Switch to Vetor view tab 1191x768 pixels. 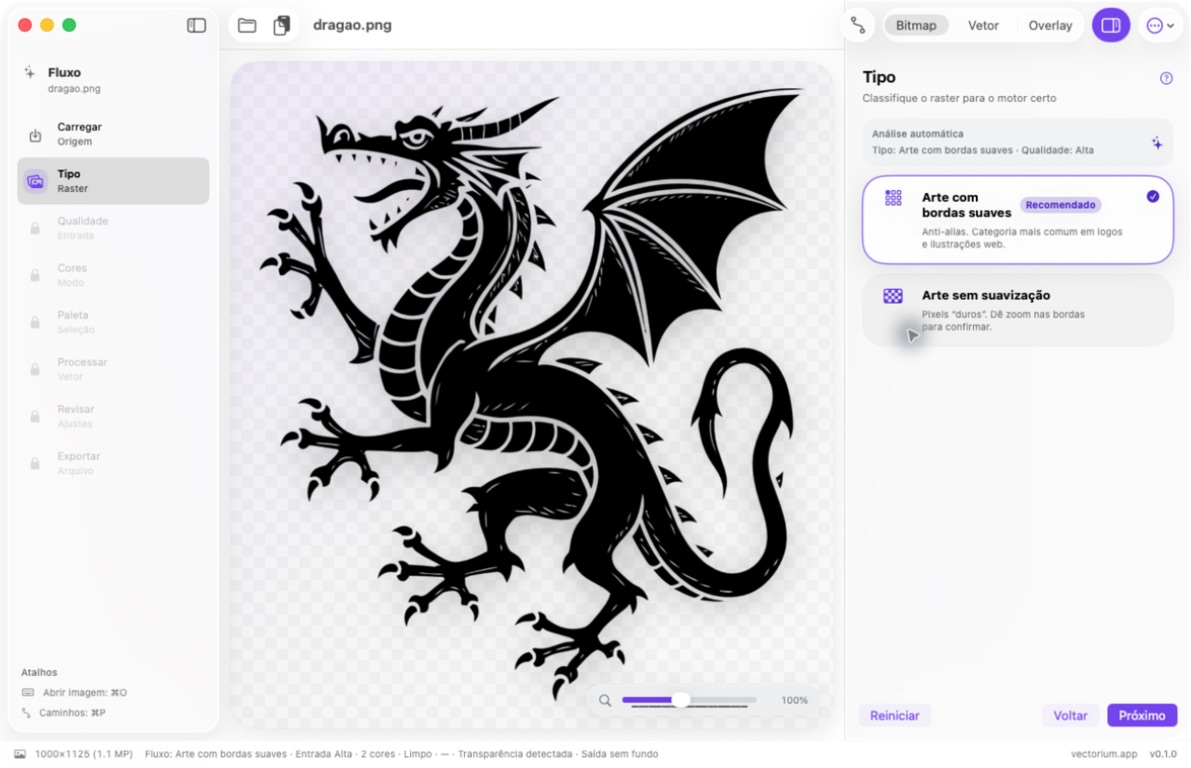pos(983,25)
